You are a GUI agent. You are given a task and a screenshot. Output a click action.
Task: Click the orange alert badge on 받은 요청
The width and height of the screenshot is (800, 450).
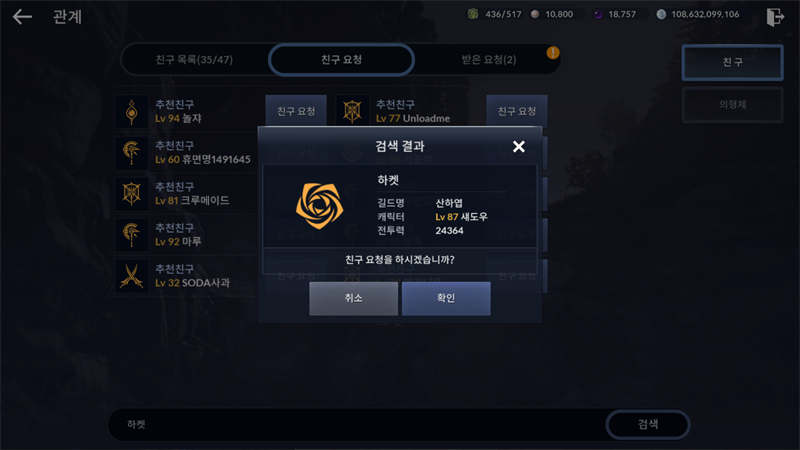pos(553,53)
